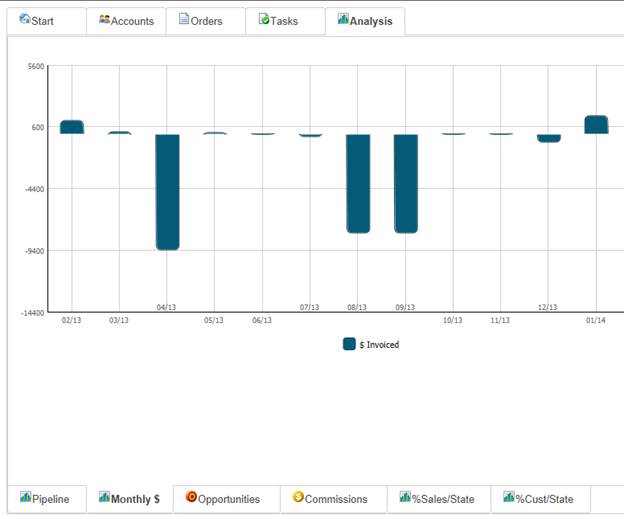Select the 04/13 bar in chart
The width and height of the screenshot is (624, 519).
tap(167, 192)
